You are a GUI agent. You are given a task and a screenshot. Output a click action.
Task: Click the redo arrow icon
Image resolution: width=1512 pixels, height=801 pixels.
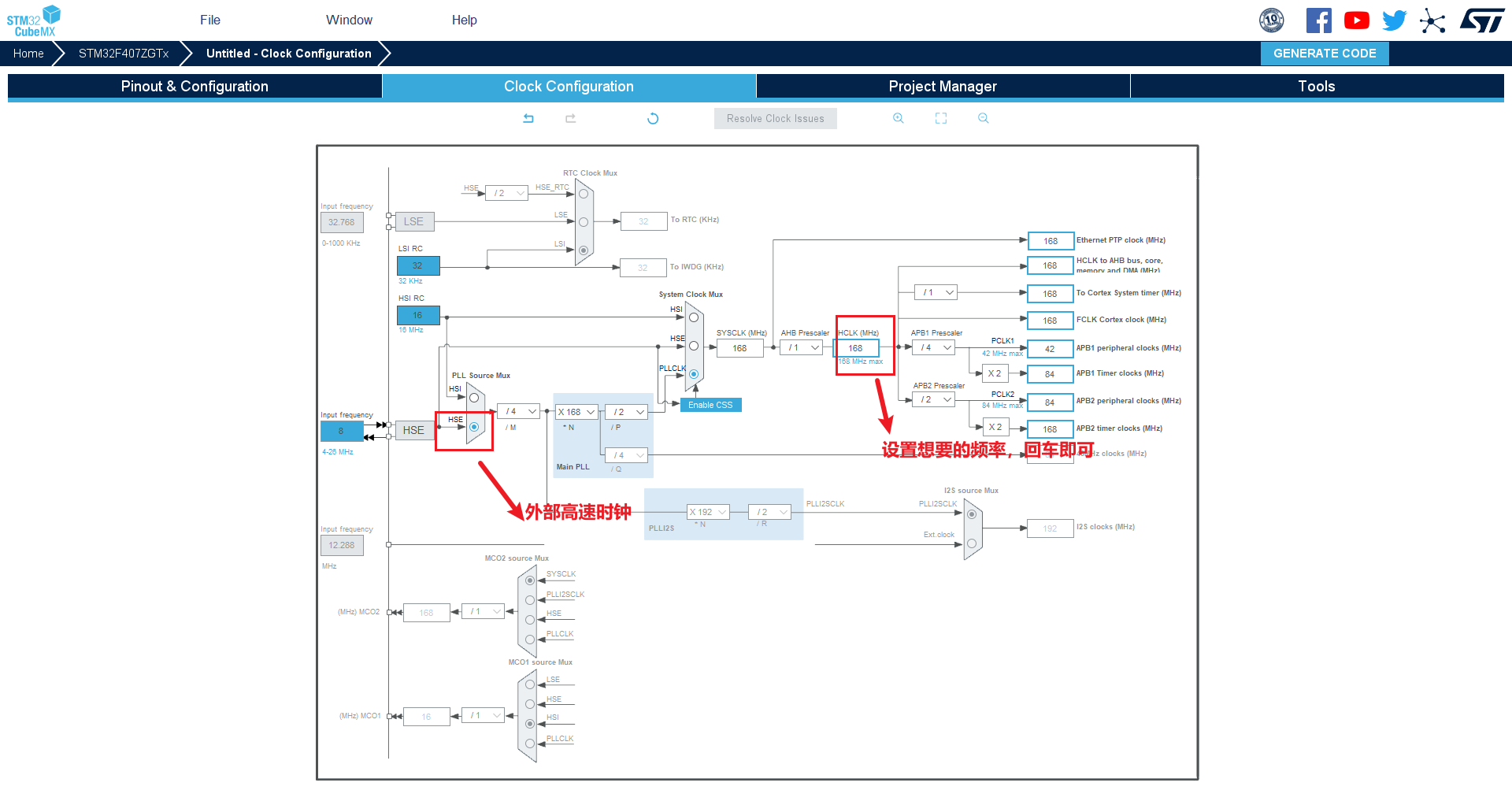571,118
